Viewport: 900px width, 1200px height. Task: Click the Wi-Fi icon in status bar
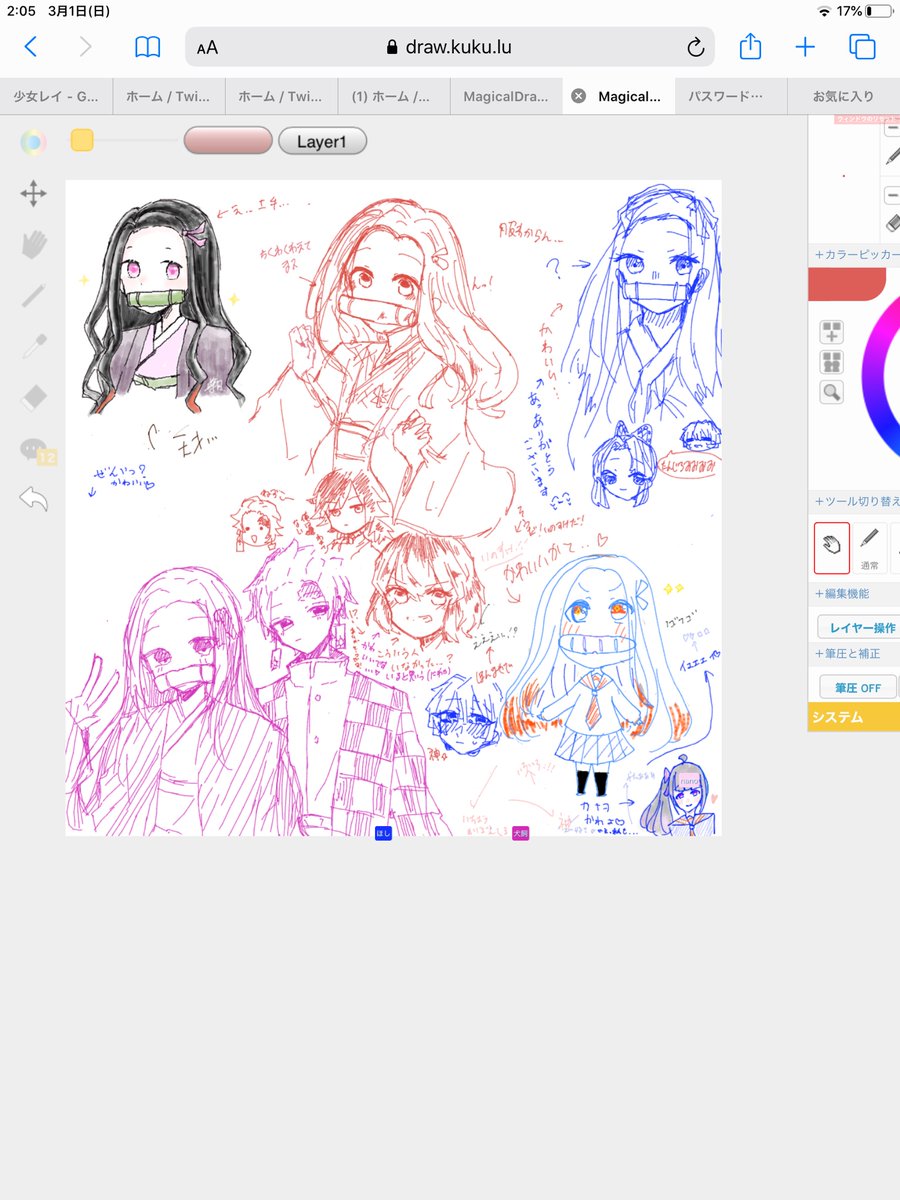tap(824, 11)
